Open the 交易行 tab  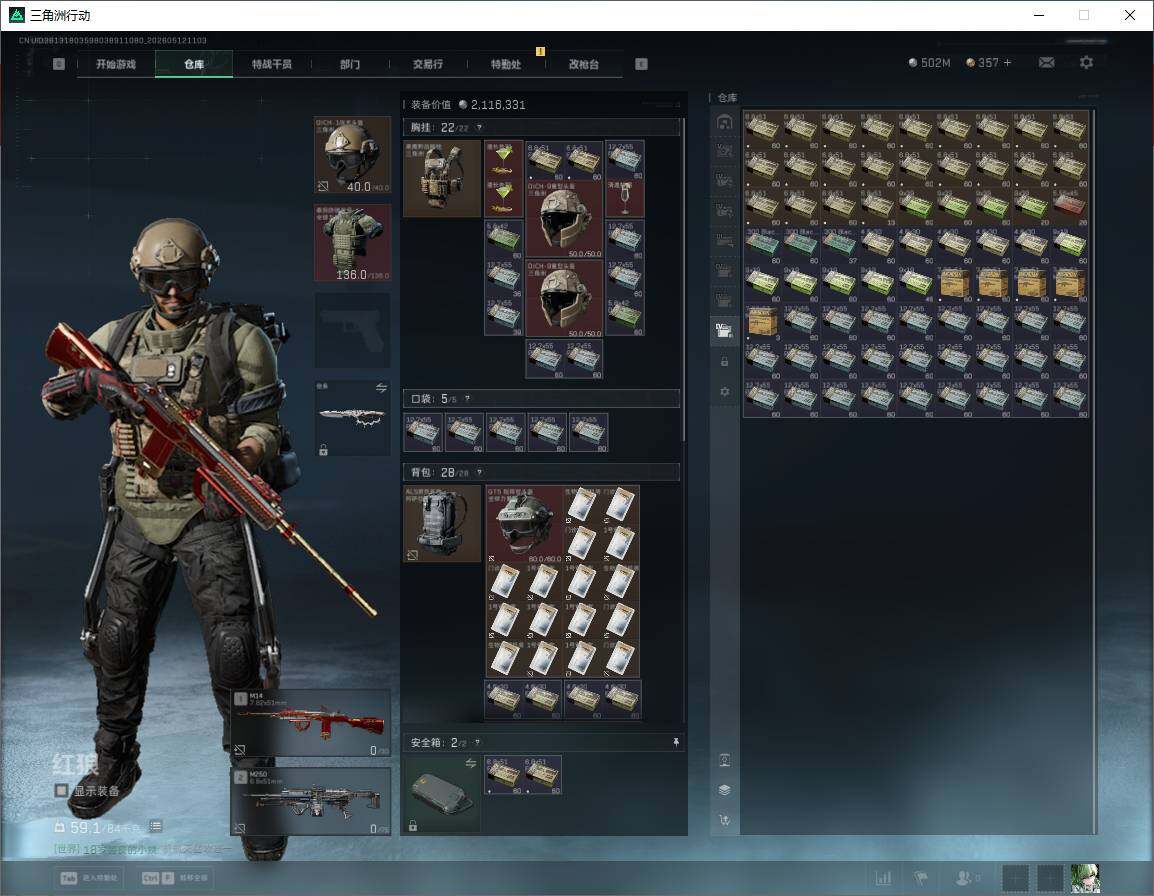[x=428, y=64]
